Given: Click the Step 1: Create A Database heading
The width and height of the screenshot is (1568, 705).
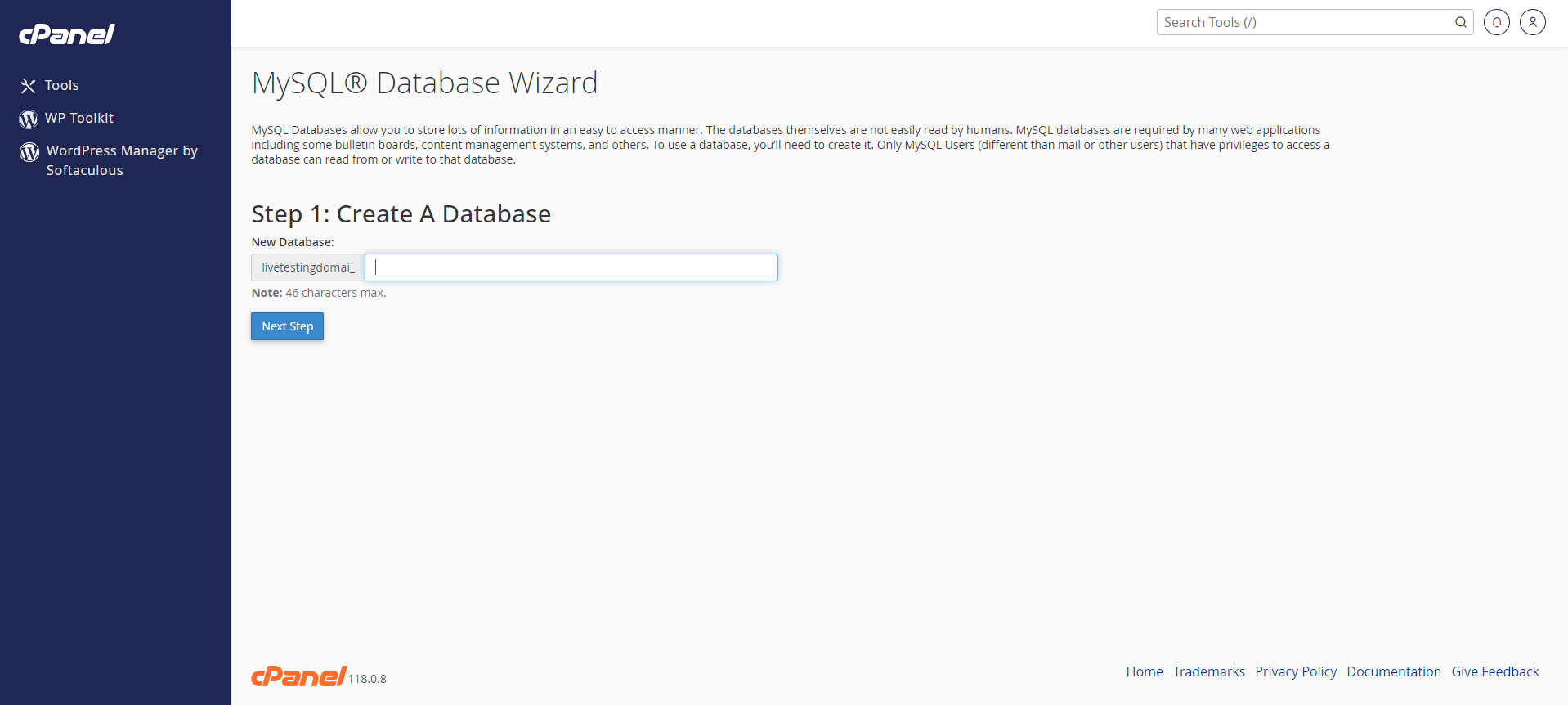Looking at the screenshot, I should [x=401, y=213].
